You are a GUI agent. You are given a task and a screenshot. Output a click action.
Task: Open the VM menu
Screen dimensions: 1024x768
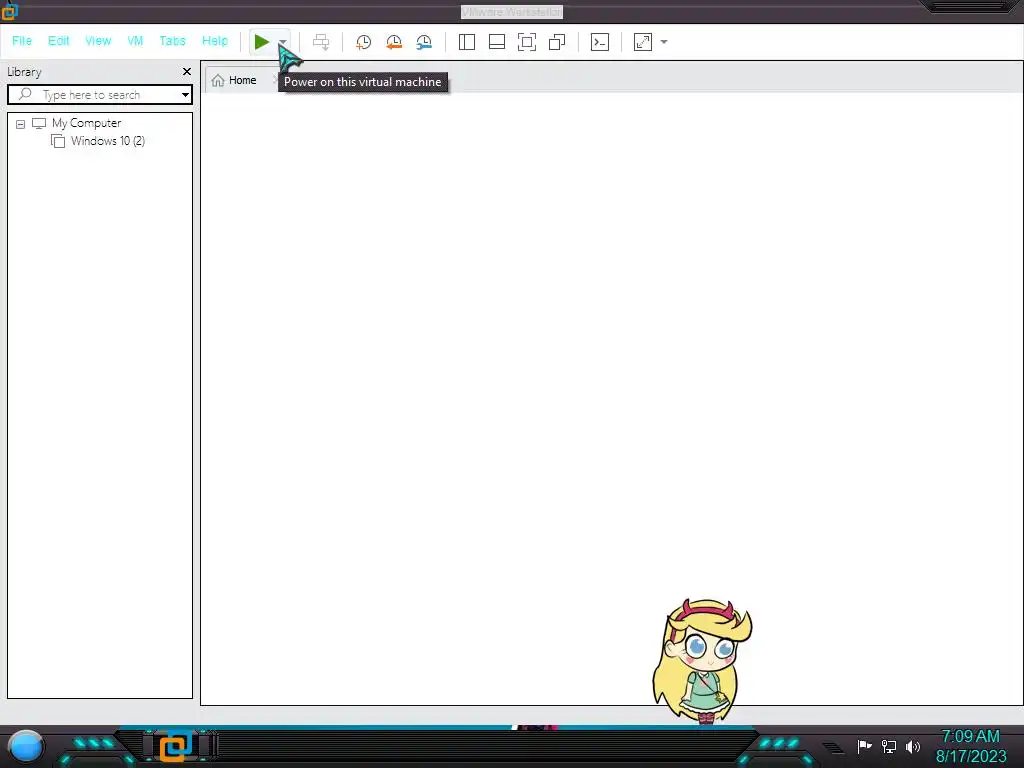(x=135, y=40)
